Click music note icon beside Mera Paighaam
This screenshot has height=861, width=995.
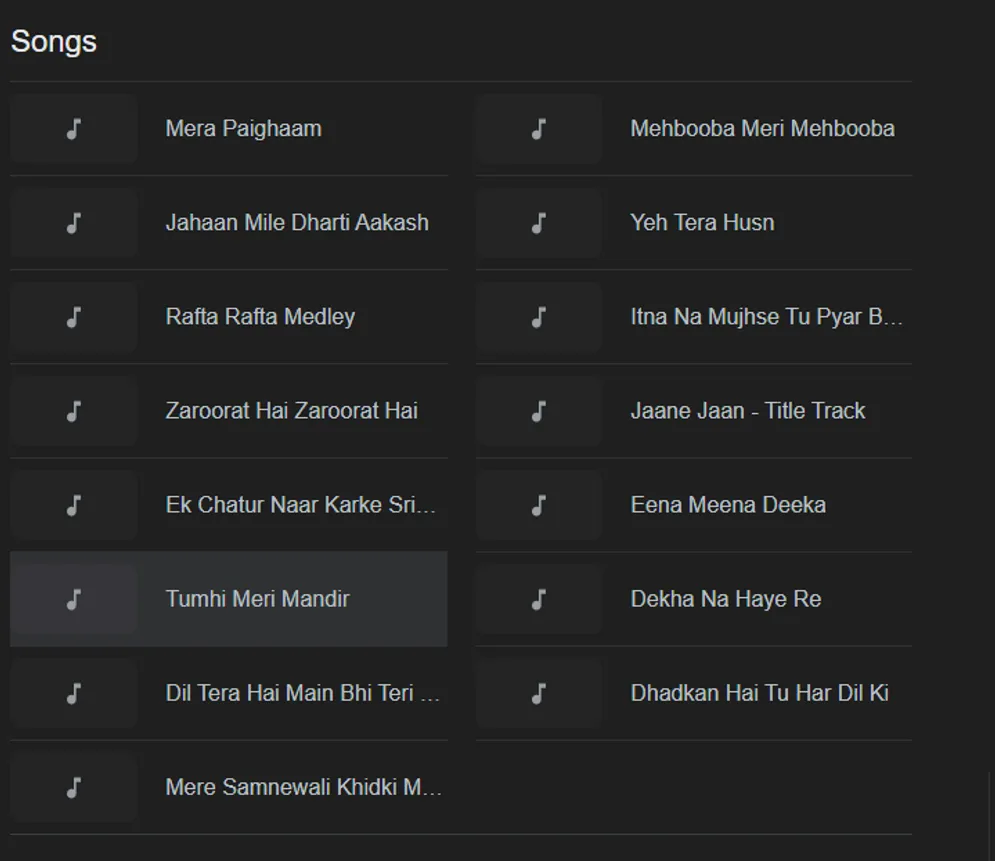[73, 129]
